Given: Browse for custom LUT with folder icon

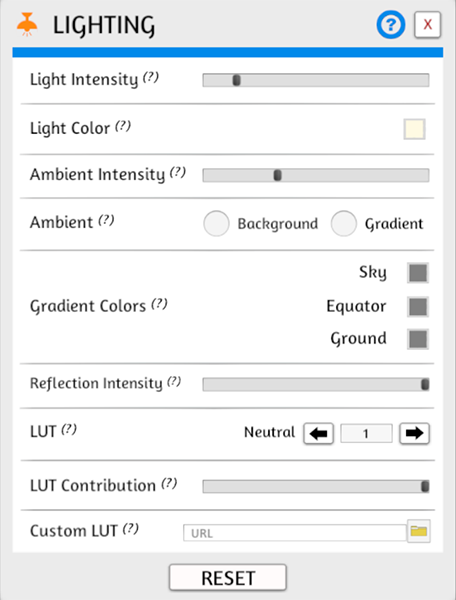Looking at the screenshot, I should pos(419,531).
